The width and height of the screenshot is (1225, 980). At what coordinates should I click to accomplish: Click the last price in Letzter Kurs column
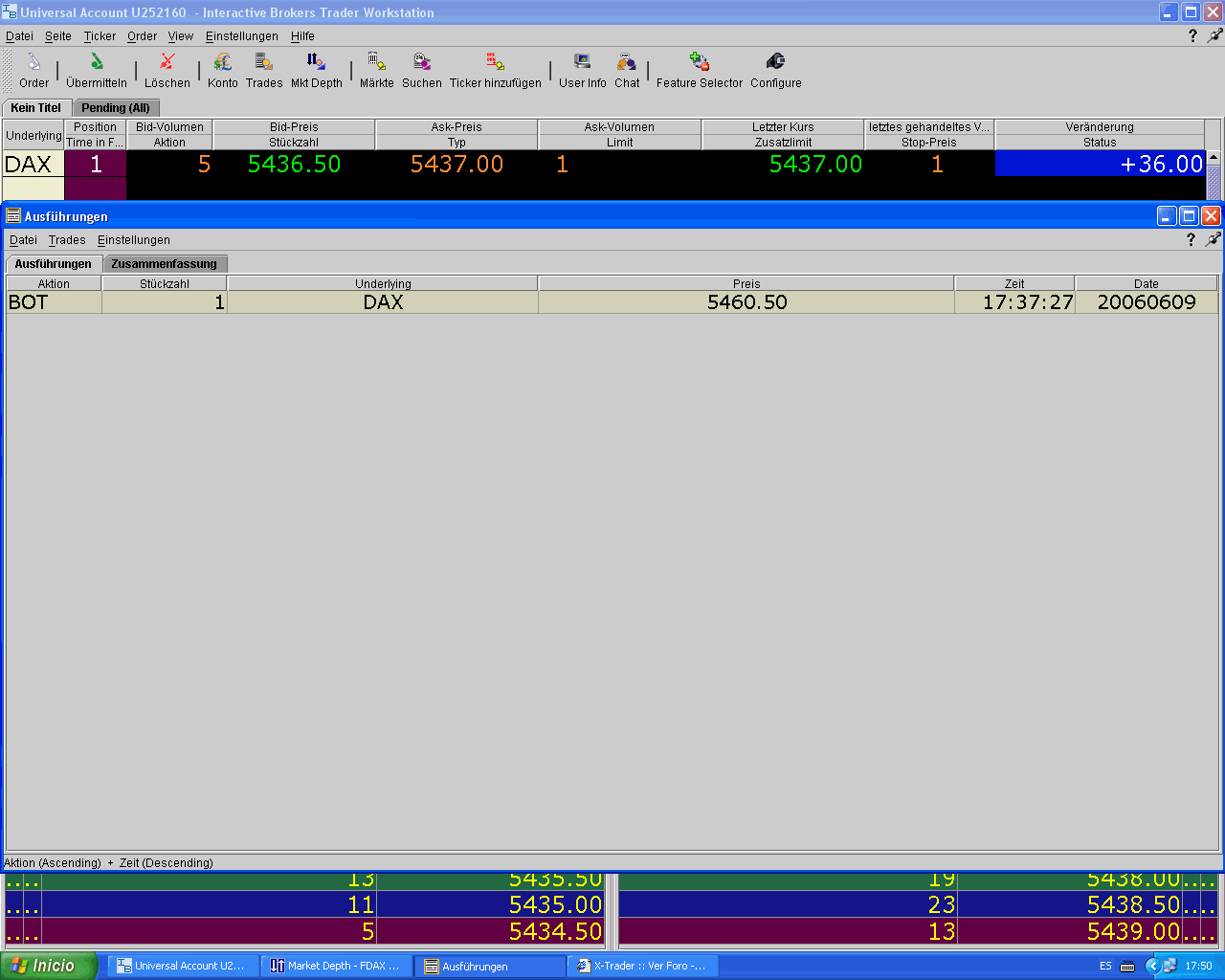[783, 164]
